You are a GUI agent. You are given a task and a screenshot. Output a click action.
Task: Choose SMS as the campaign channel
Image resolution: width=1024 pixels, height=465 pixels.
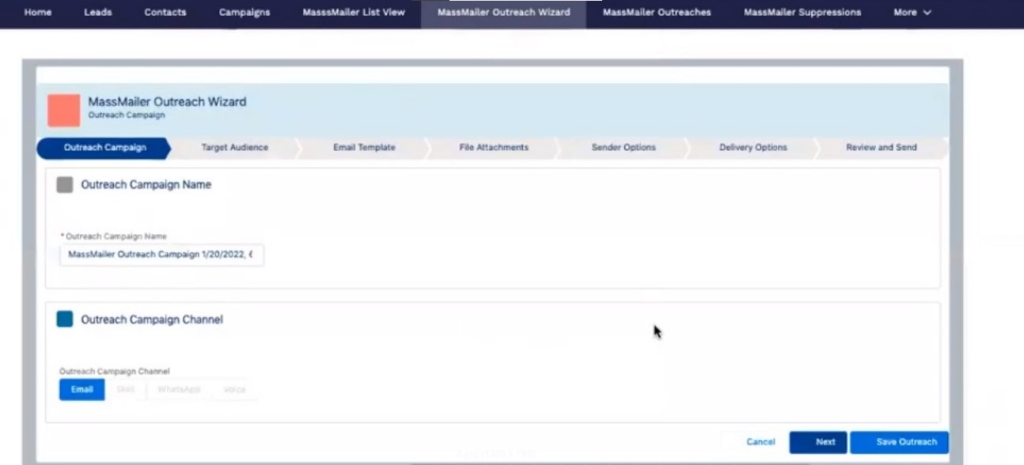pyautogui.click(x=125, y=389)
